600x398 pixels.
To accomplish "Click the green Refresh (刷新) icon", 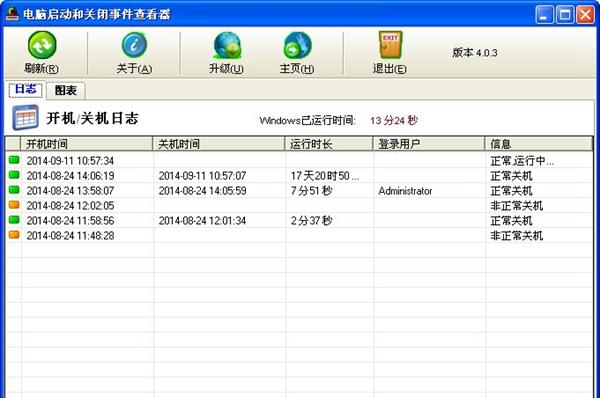I will click(42, 46).
